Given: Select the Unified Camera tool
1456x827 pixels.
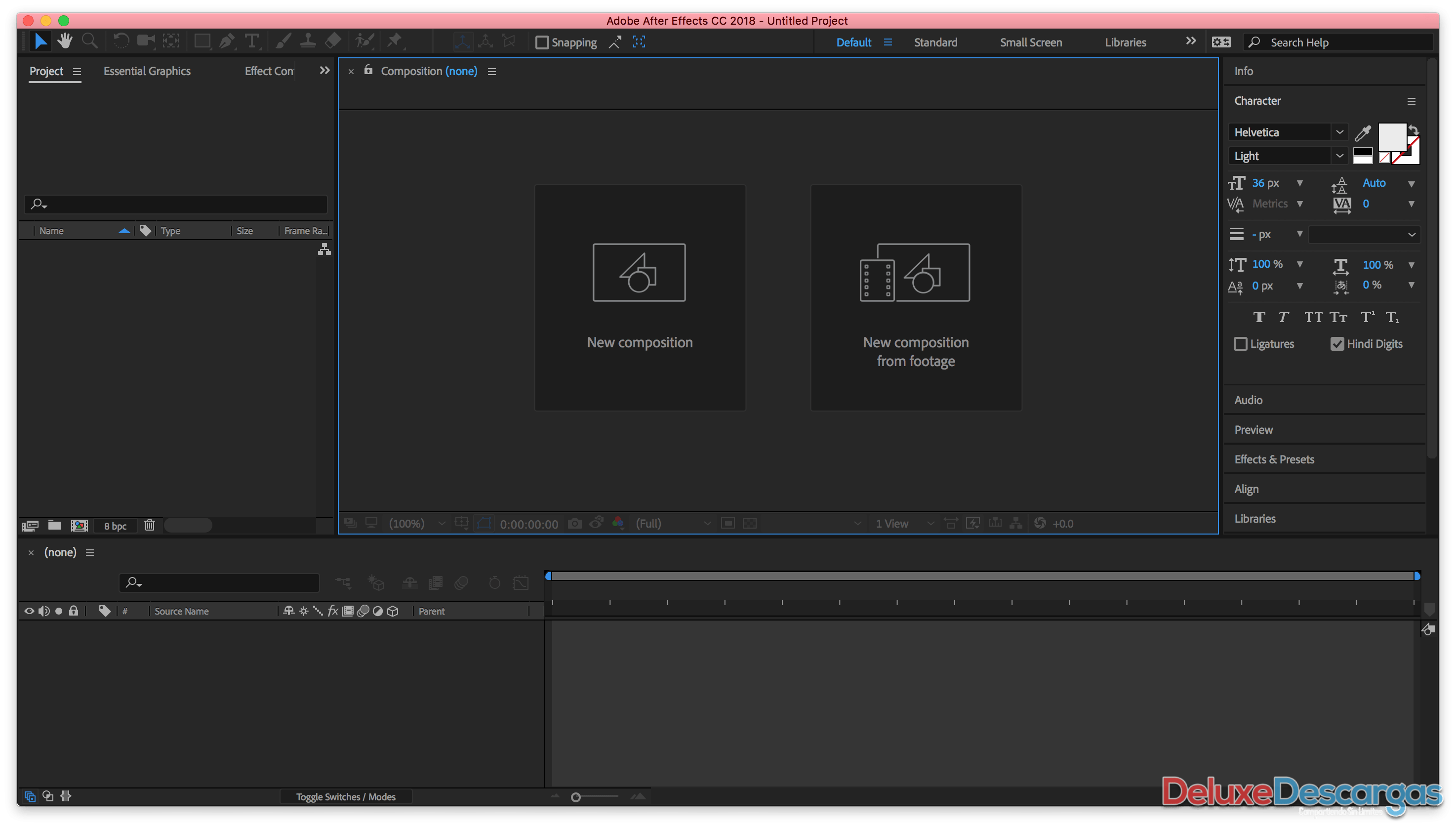Looking at the screenshot, I should pos(146,41).
